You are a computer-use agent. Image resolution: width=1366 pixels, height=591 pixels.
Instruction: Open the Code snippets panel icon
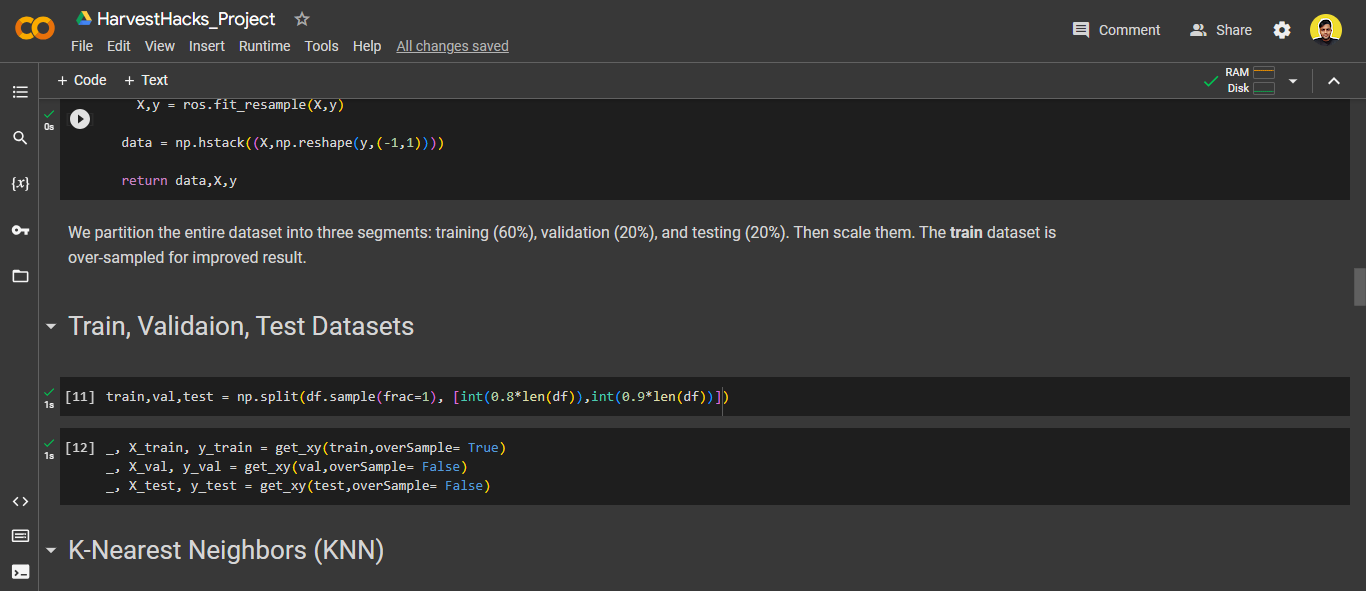(x=20, y=501)
